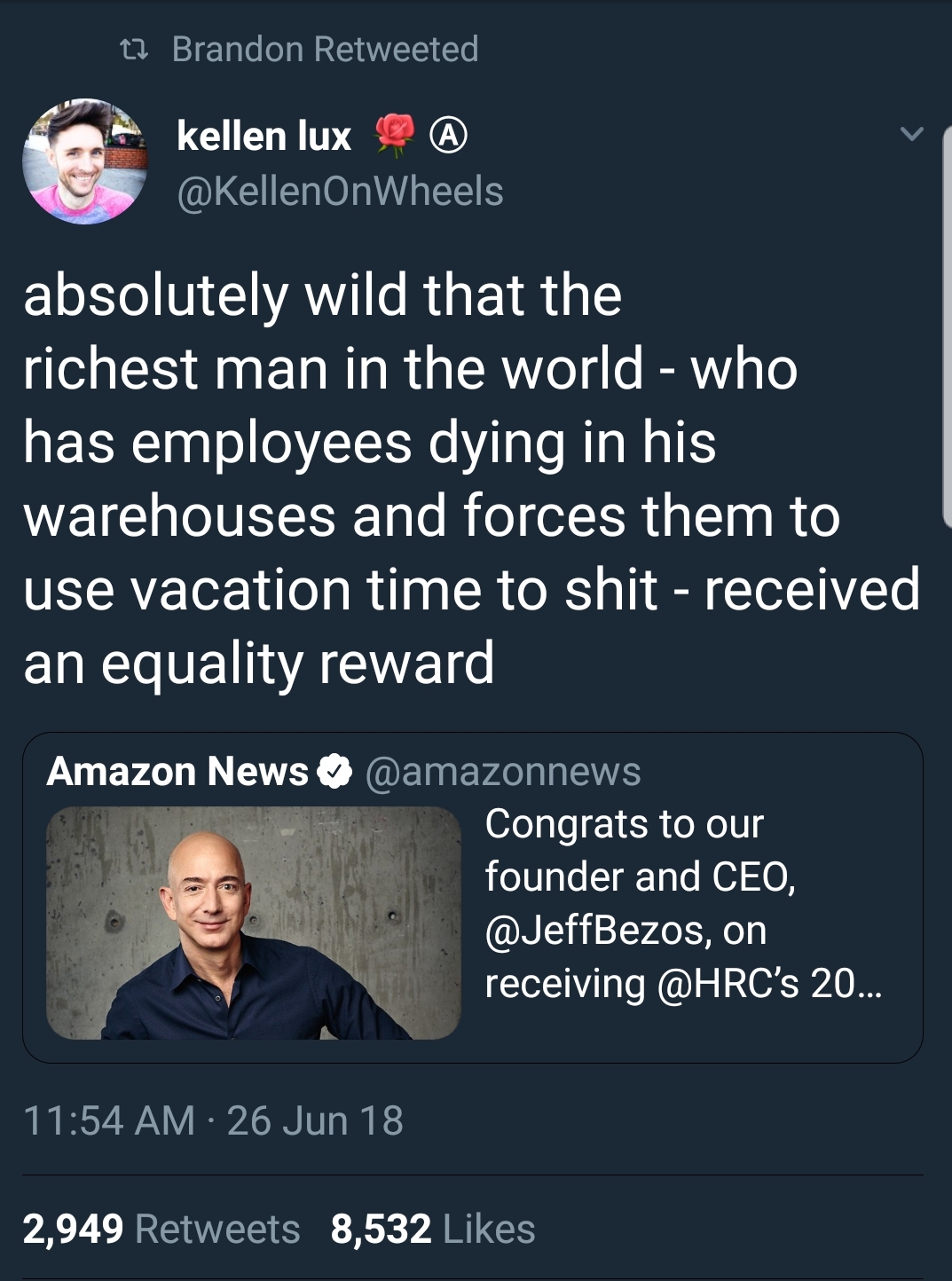
Task: Click the kellen lux display name
Action: pyautogui.click(x=264, y=134)
